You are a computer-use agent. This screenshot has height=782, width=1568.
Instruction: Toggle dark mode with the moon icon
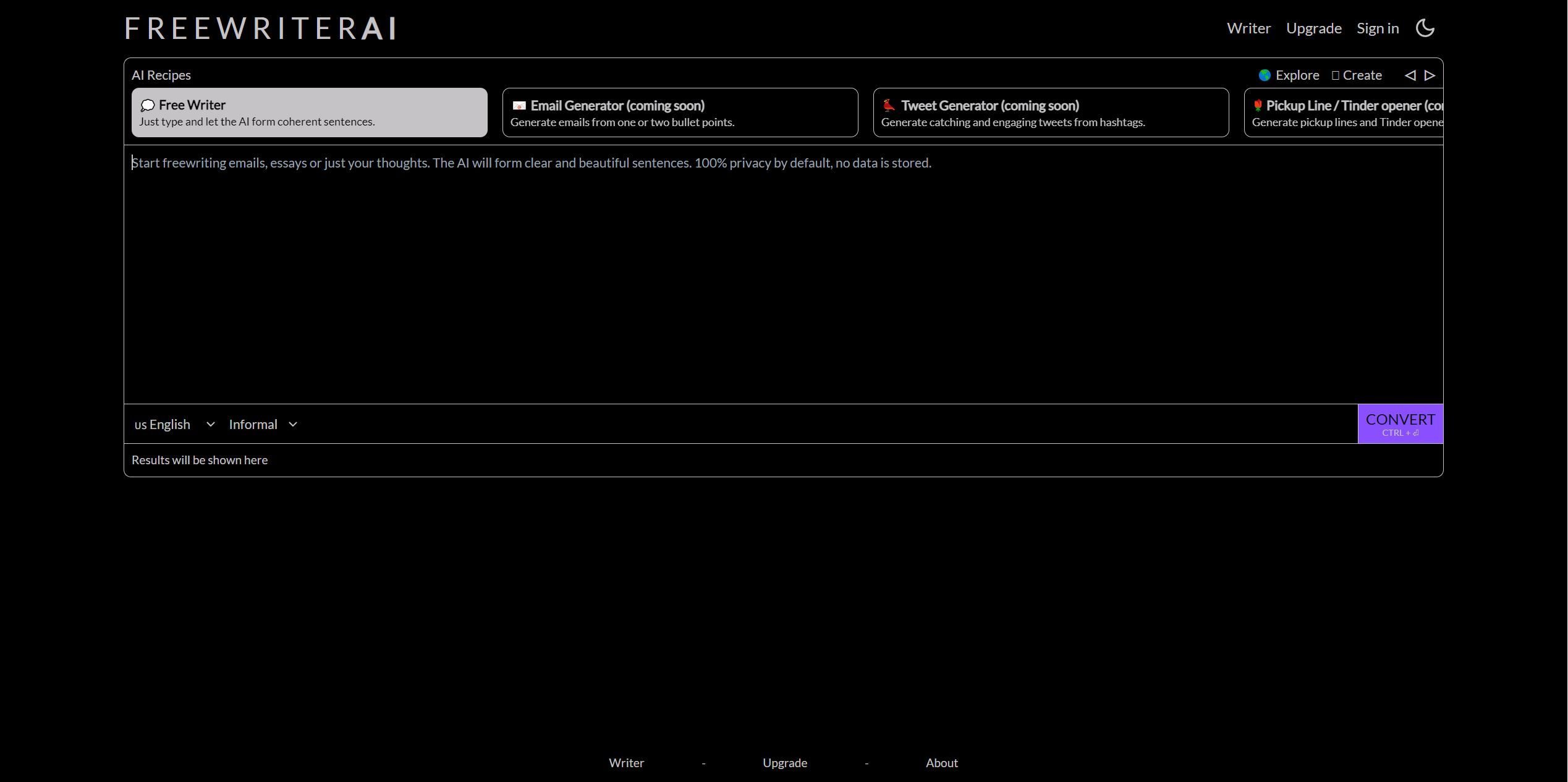(1425, 28)
